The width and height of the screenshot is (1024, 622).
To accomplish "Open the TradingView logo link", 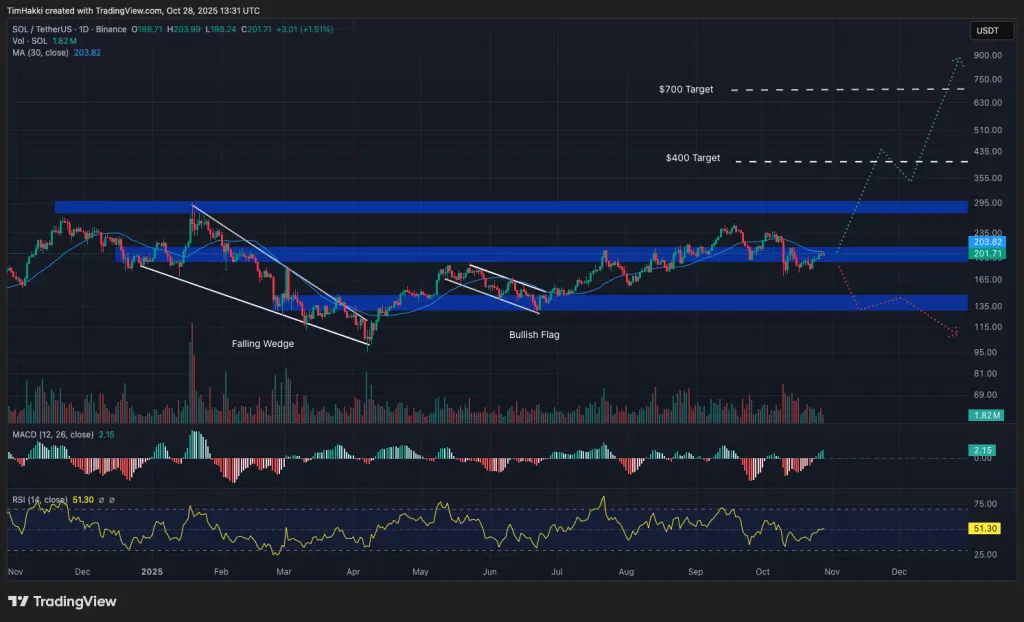I will coord(62,602).
